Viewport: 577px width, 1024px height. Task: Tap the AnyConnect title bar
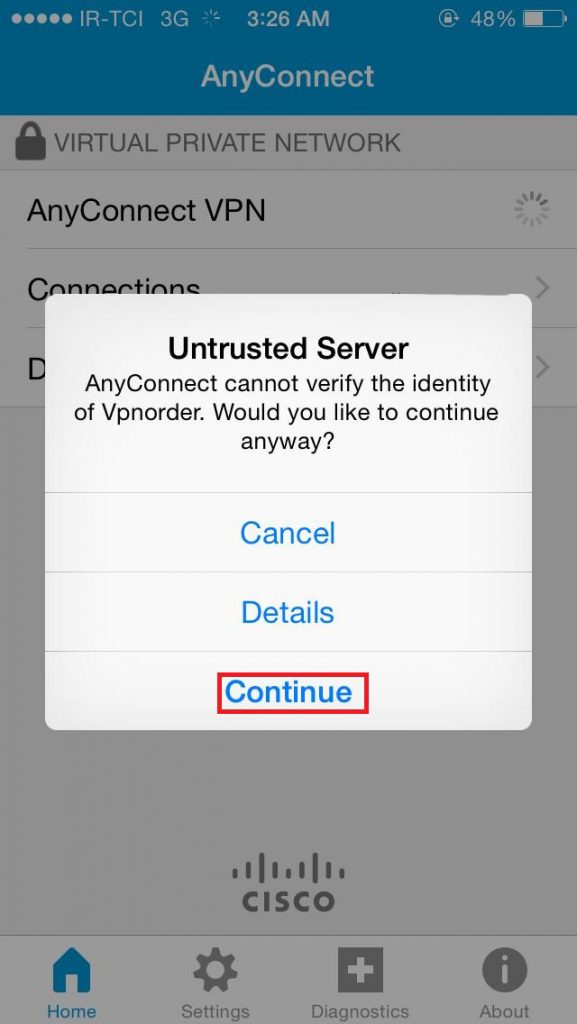(x=288, y=76)
